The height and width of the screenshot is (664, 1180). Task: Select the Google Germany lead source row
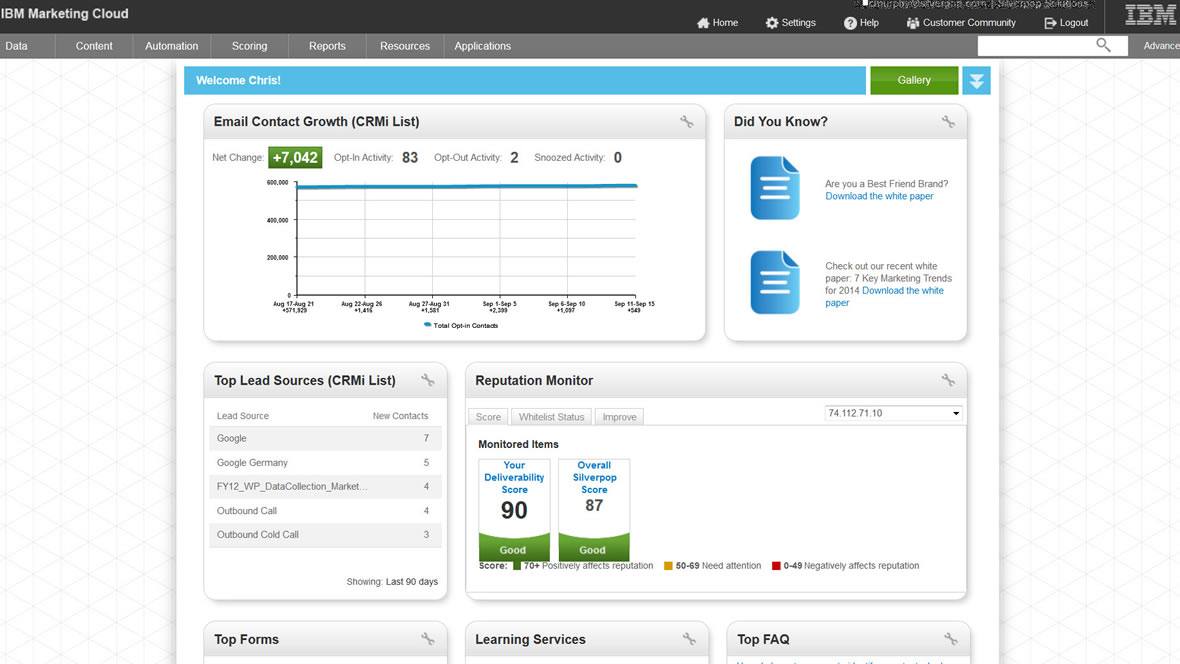[x=325, y=462]
